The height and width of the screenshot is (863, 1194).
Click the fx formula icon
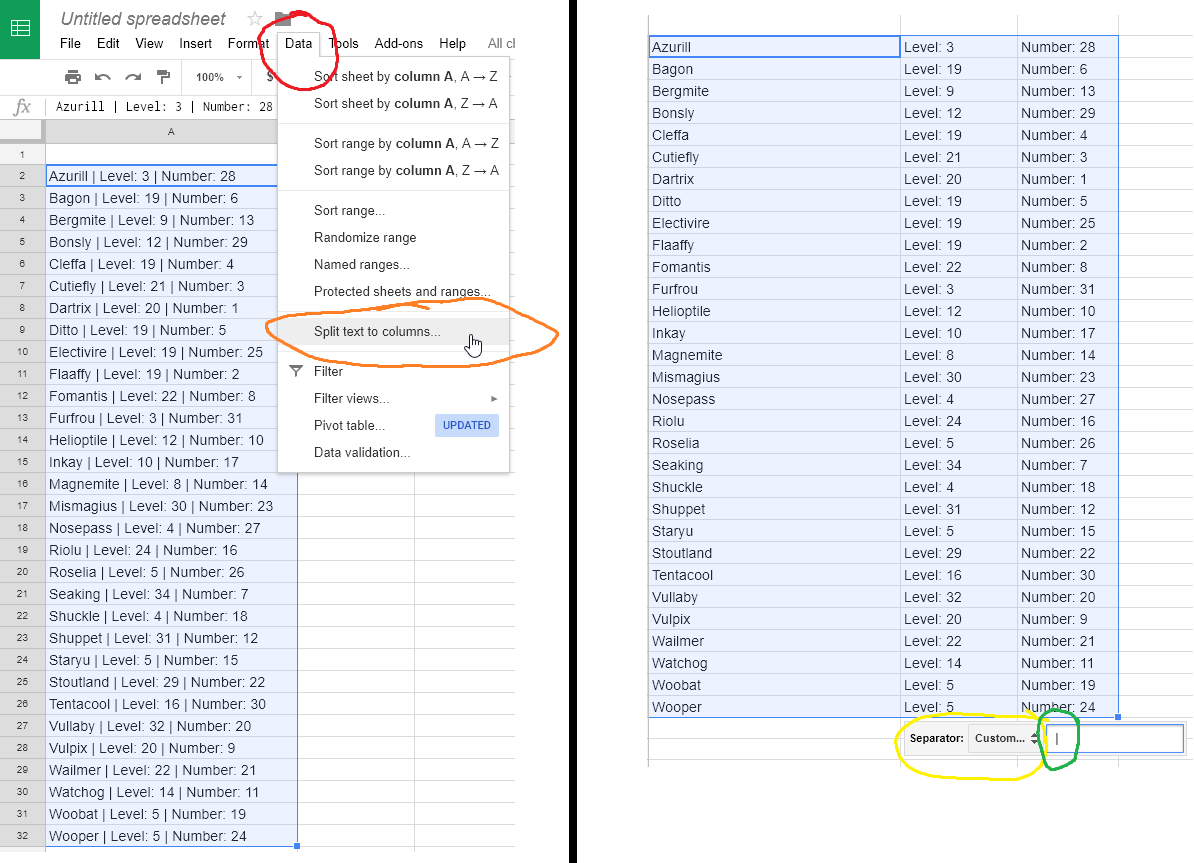23,107
